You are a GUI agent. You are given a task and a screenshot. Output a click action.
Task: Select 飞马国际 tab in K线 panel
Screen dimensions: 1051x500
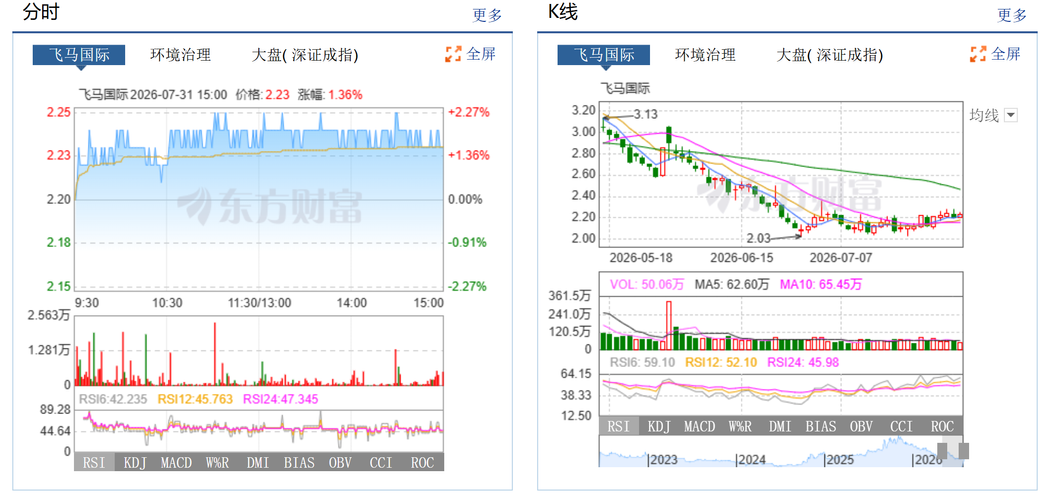604,55
